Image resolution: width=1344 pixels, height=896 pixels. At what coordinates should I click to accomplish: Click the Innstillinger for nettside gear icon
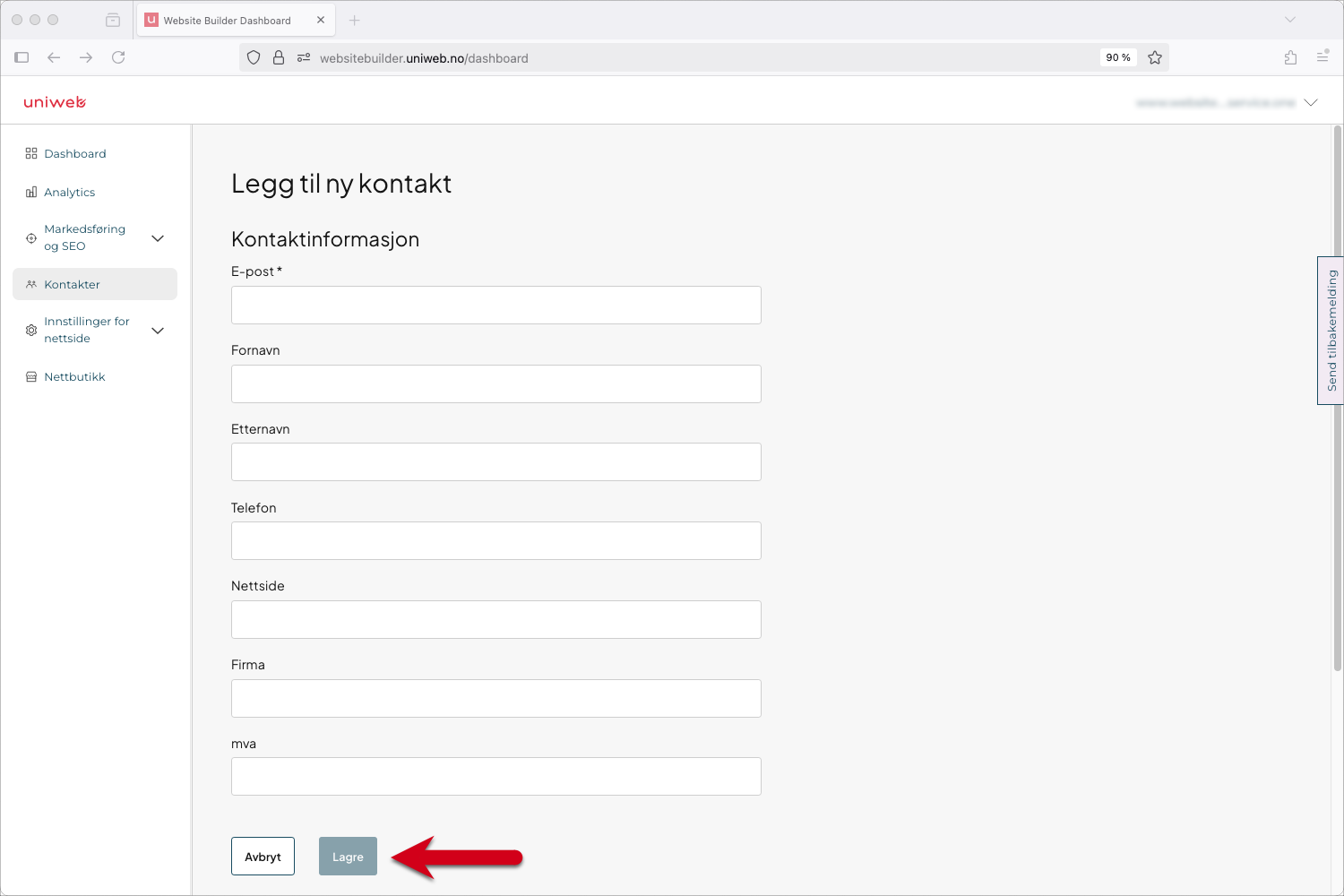point(31,331)
